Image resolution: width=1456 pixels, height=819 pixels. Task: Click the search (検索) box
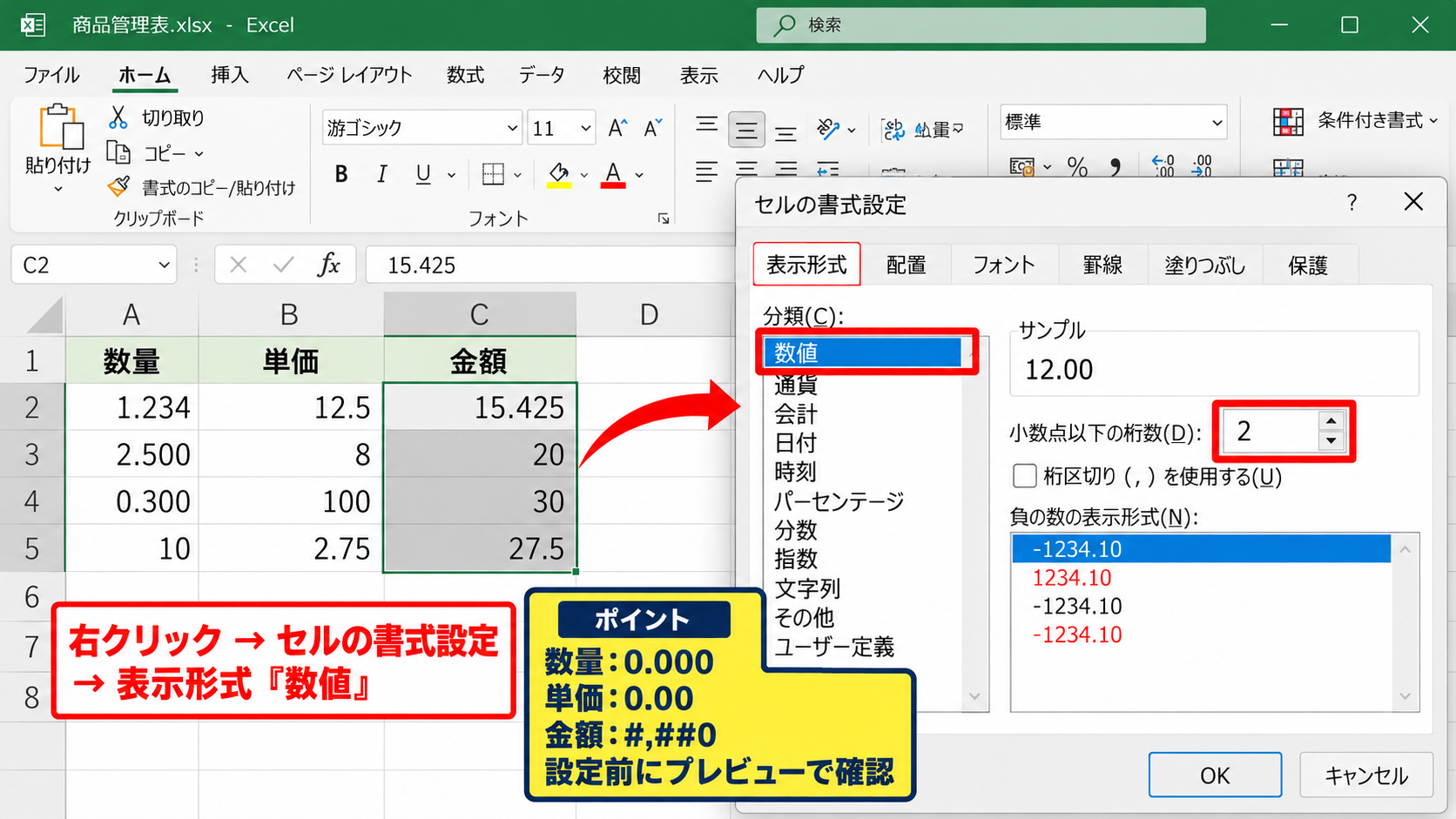(981, 25)
